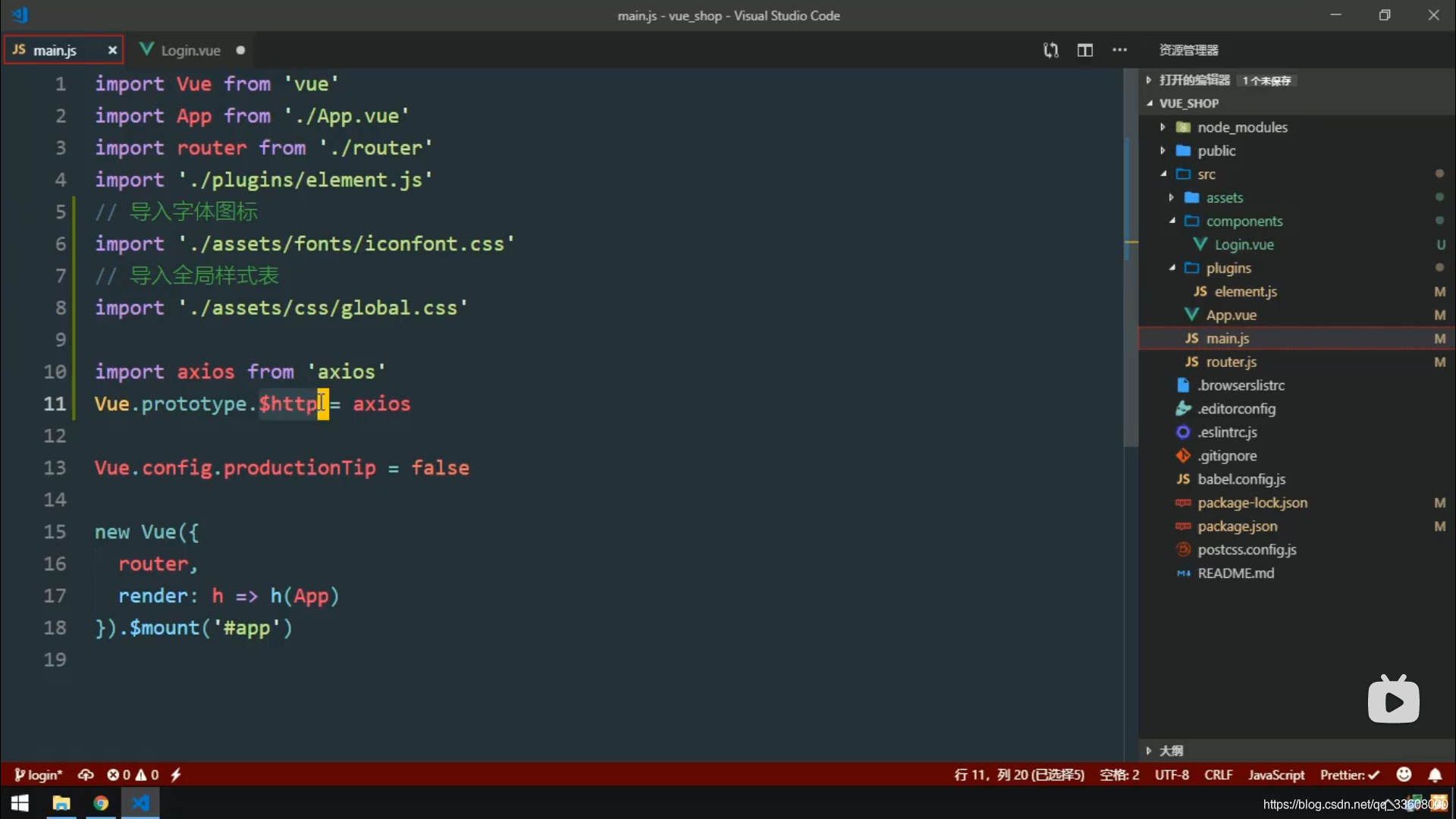Click the smiley feedback icon
The height and width of the screenshot is (819, 1456).
pos(1404,774)
